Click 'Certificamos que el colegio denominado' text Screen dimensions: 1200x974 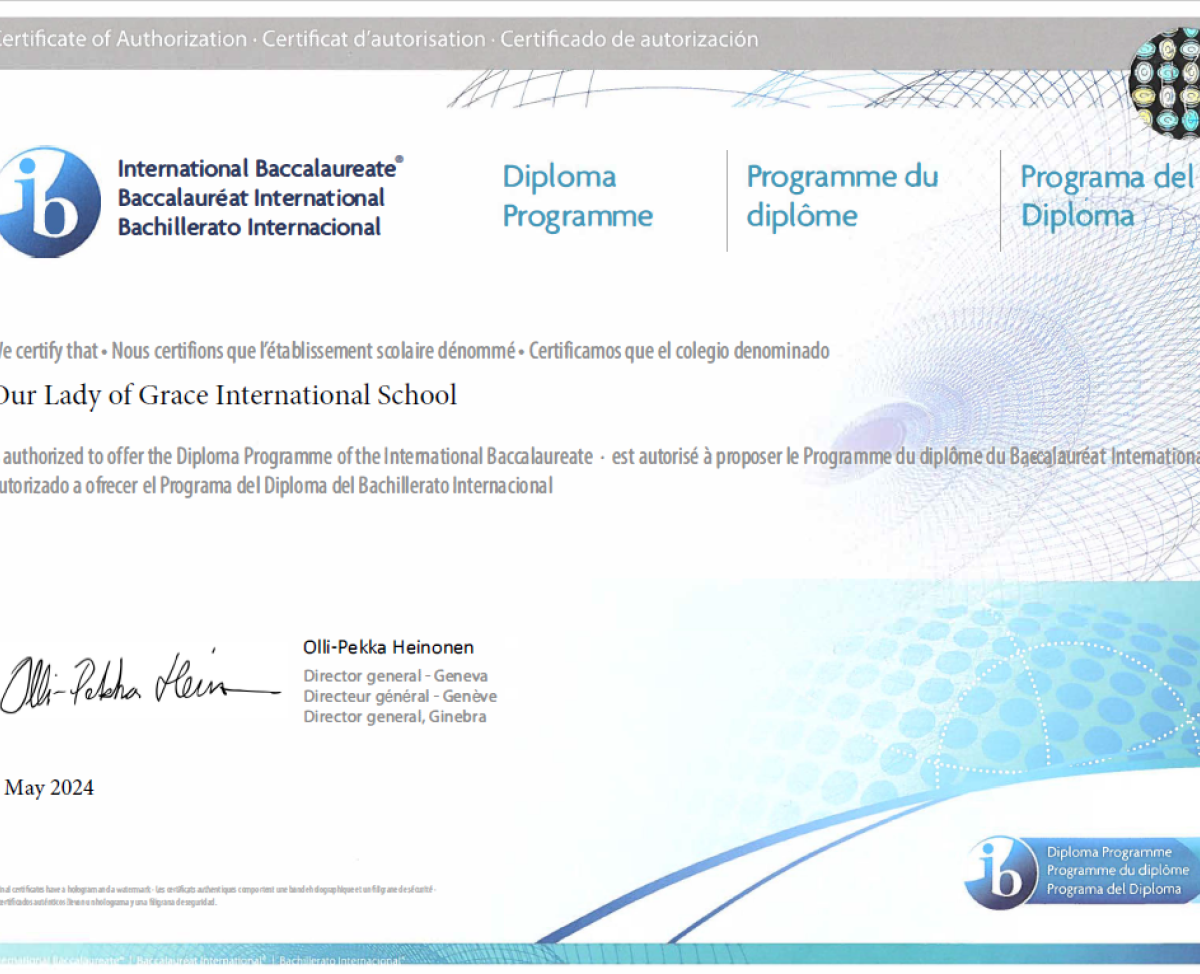click(x=679, y=352)
